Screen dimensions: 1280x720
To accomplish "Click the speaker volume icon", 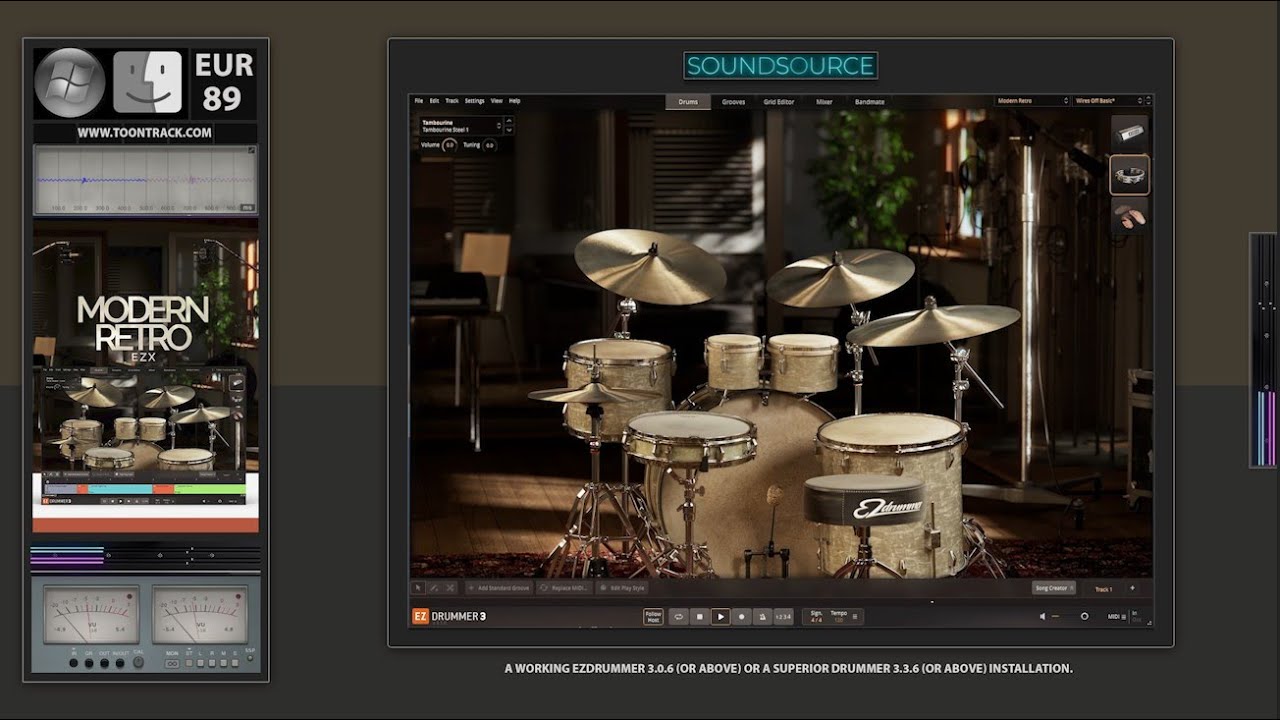I will point(1042,617).
